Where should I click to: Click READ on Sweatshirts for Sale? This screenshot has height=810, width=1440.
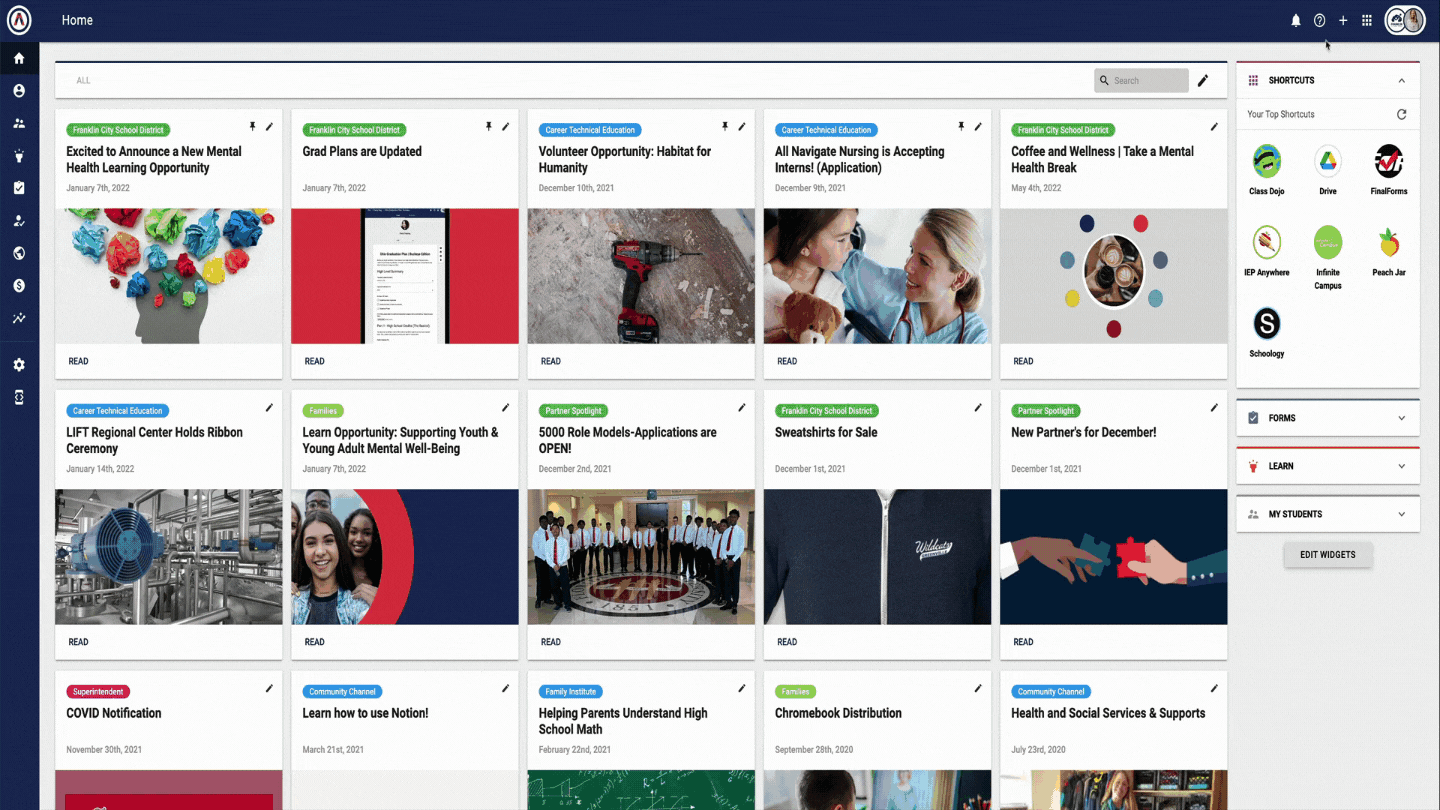pyautogui.click(x=787, y=642)
